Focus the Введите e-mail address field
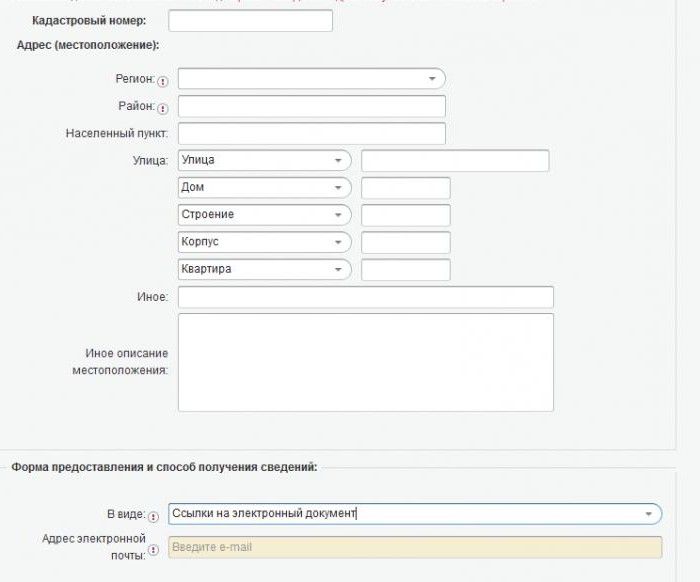This screenshot has height=582, width=700. 415,547
